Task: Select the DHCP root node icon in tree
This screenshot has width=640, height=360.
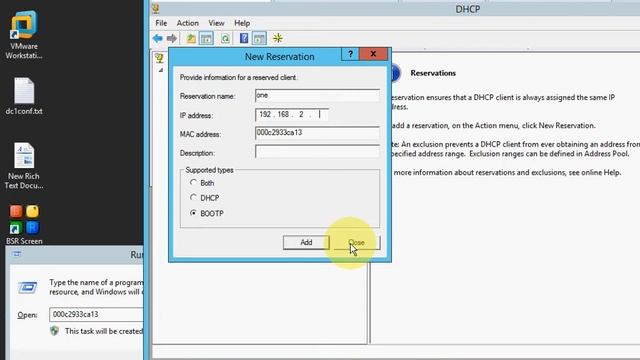Action: click(159, 58)
